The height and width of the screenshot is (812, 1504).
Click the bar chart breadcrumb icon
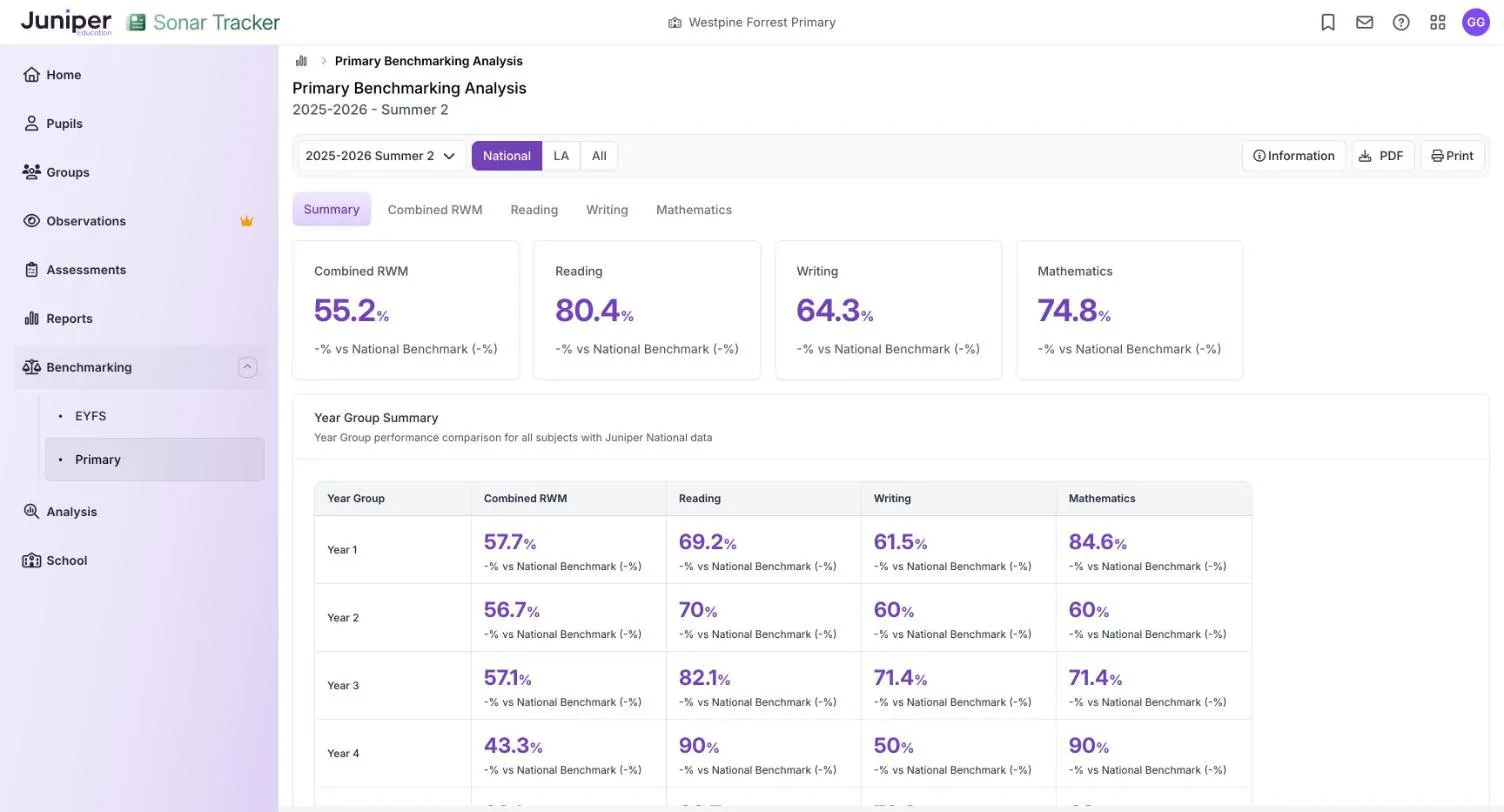(301, 61)
